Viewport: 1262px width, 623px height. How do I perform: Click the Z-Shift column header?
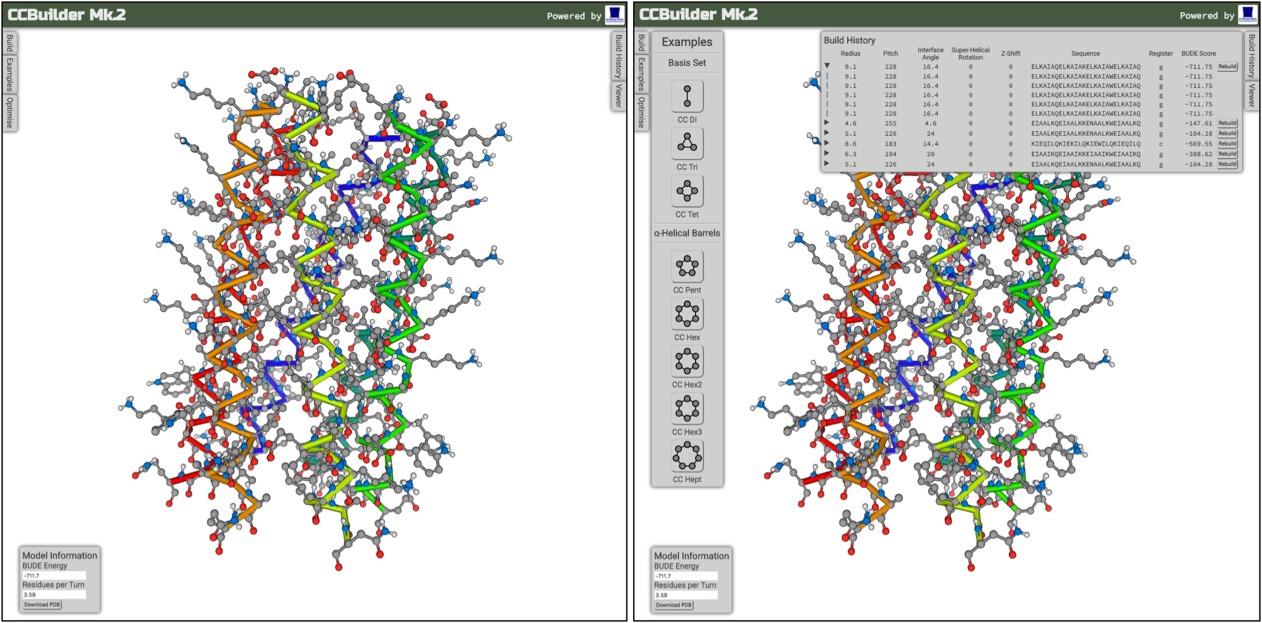pyautogui.click(x=1010, y=54)
